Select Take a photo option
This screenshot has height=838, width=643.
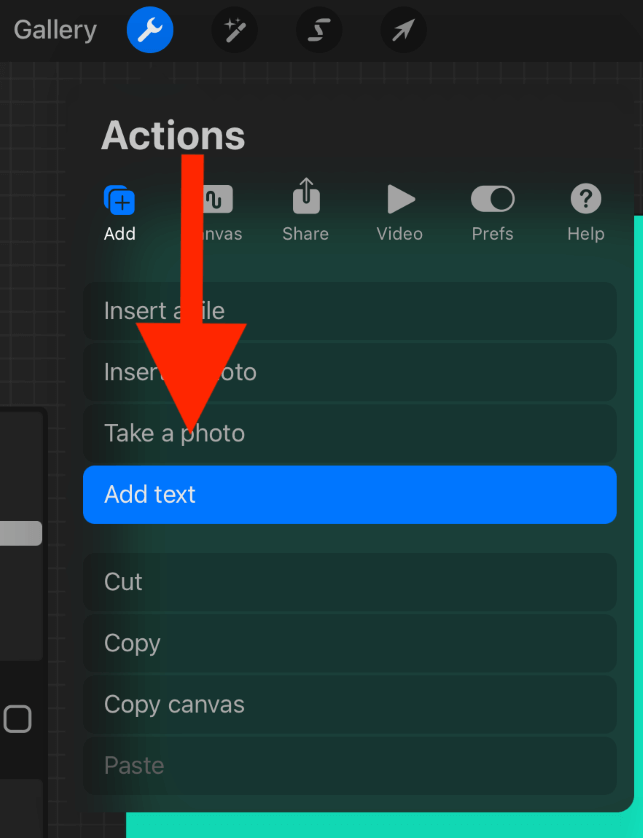coord(349,433)
